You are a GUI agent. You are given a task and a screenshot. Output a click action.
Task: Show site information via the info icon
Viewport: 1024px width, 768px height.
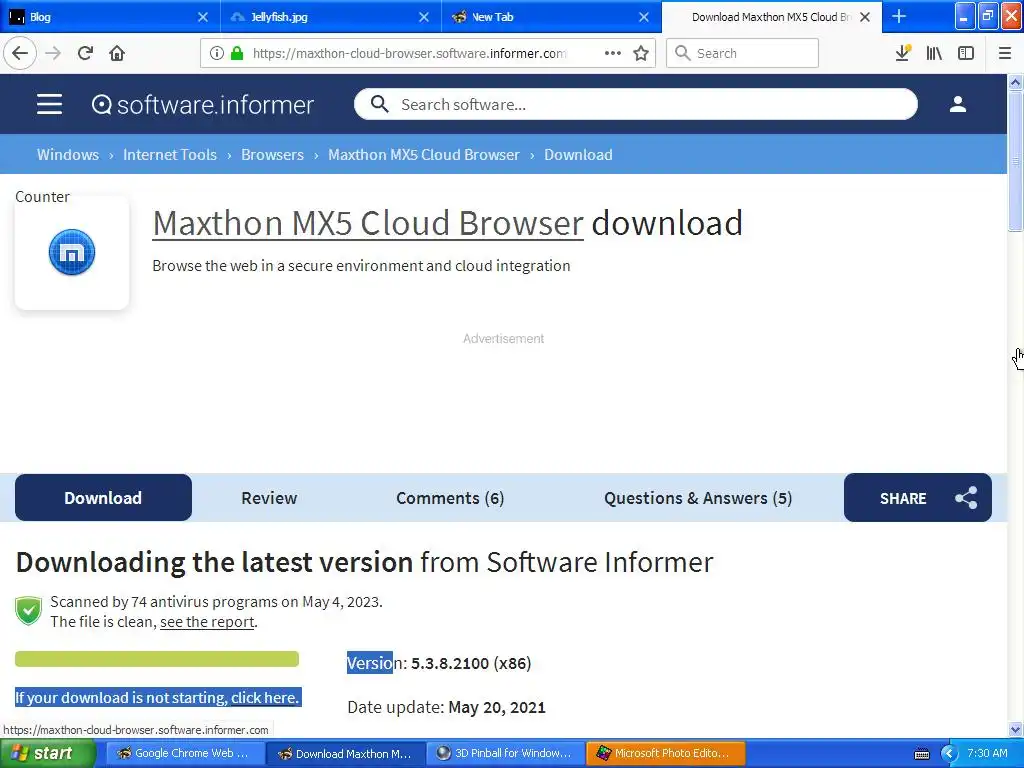[217, 54]
